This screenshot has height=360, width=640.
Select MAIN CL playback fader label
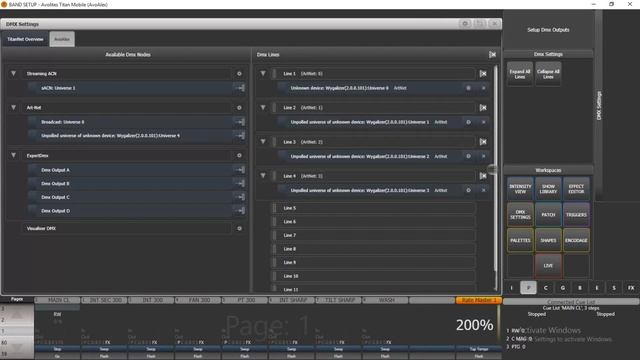(x=58, y=300)
